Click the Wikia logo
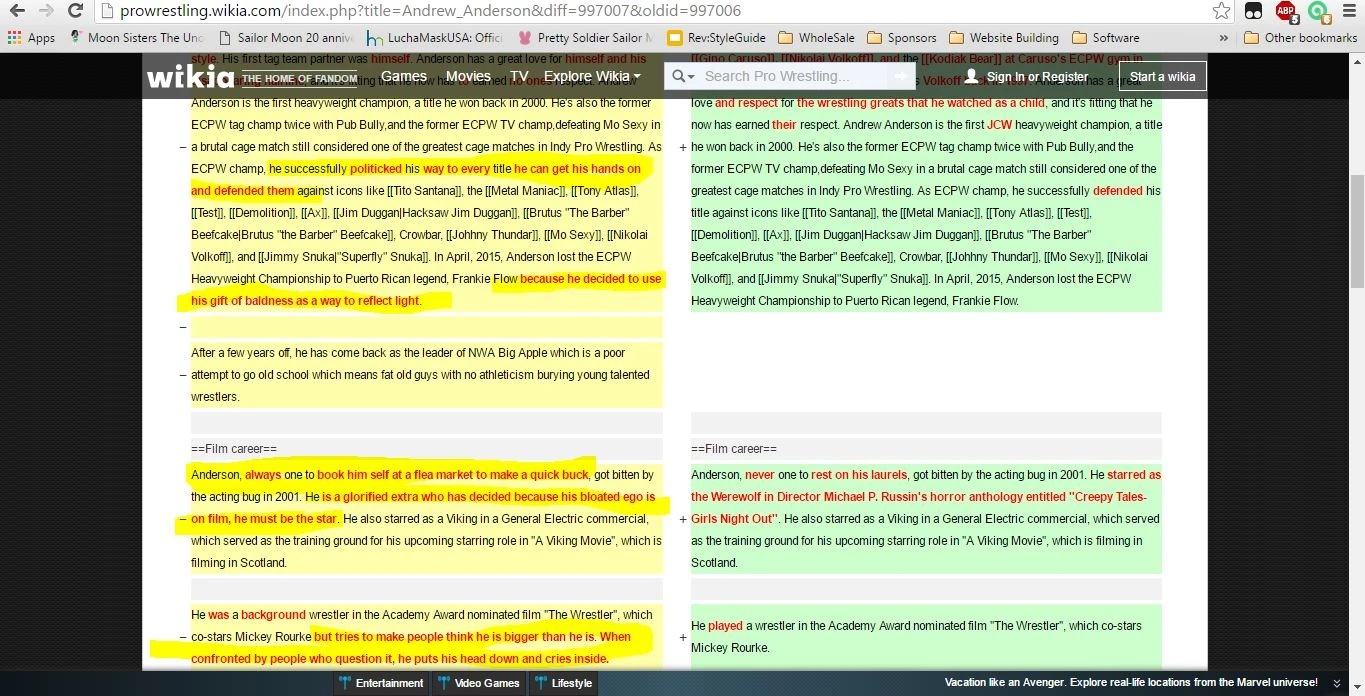The image size is (1365, 696). click(x=190, y=76)
